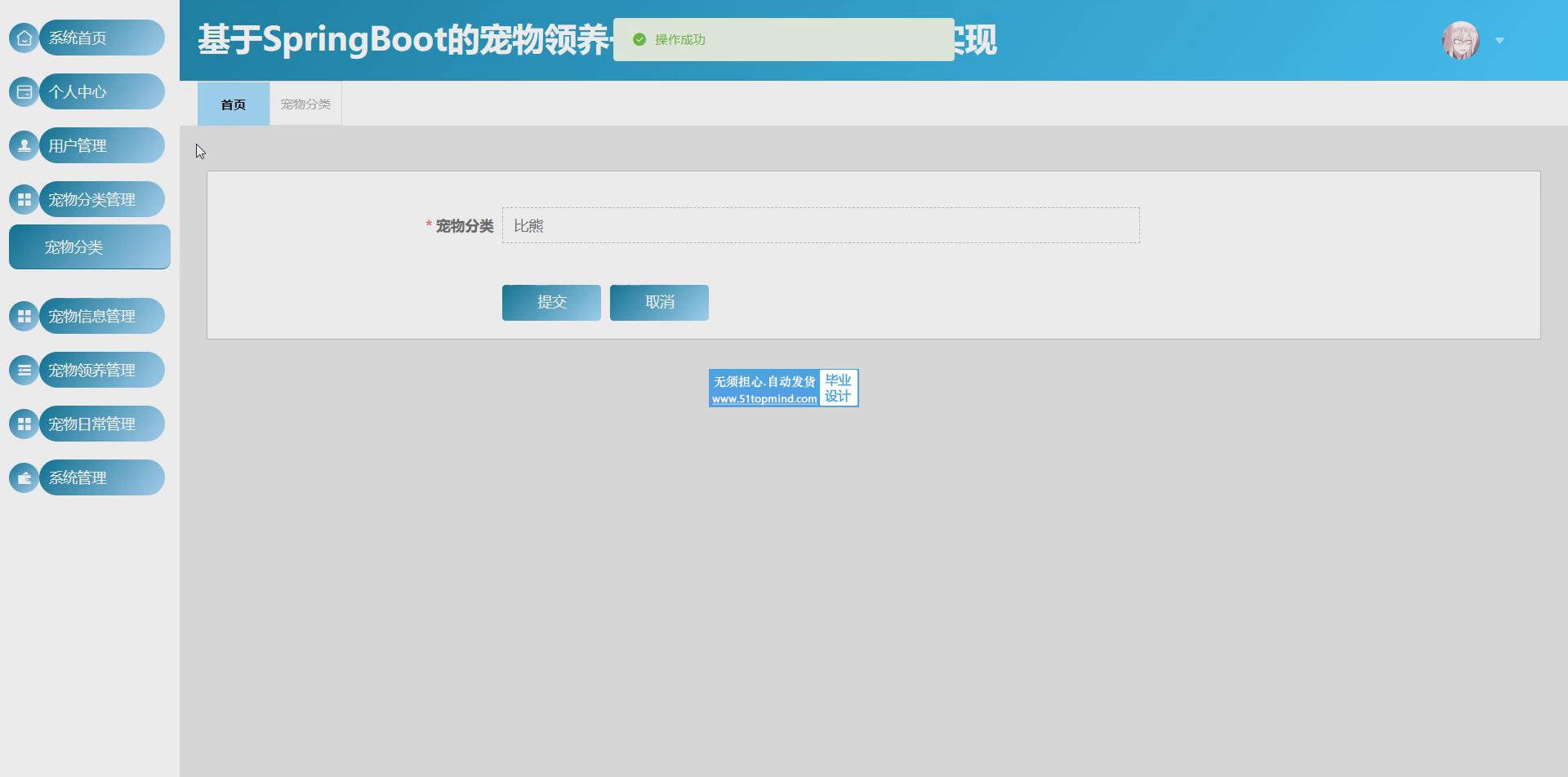Expand the 宠物信息管理 menu
This screenshot has width=1568, height=777.
pos(101,317)
